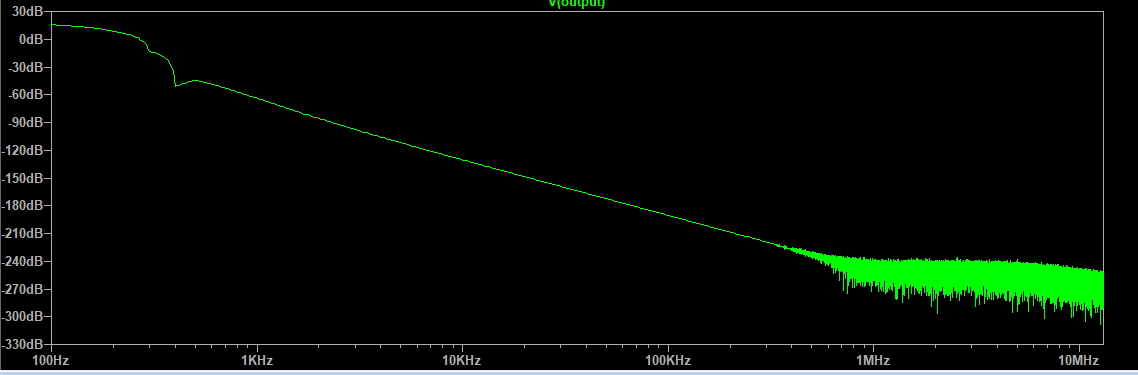Click the -120dB axis label

pos(22,150)
